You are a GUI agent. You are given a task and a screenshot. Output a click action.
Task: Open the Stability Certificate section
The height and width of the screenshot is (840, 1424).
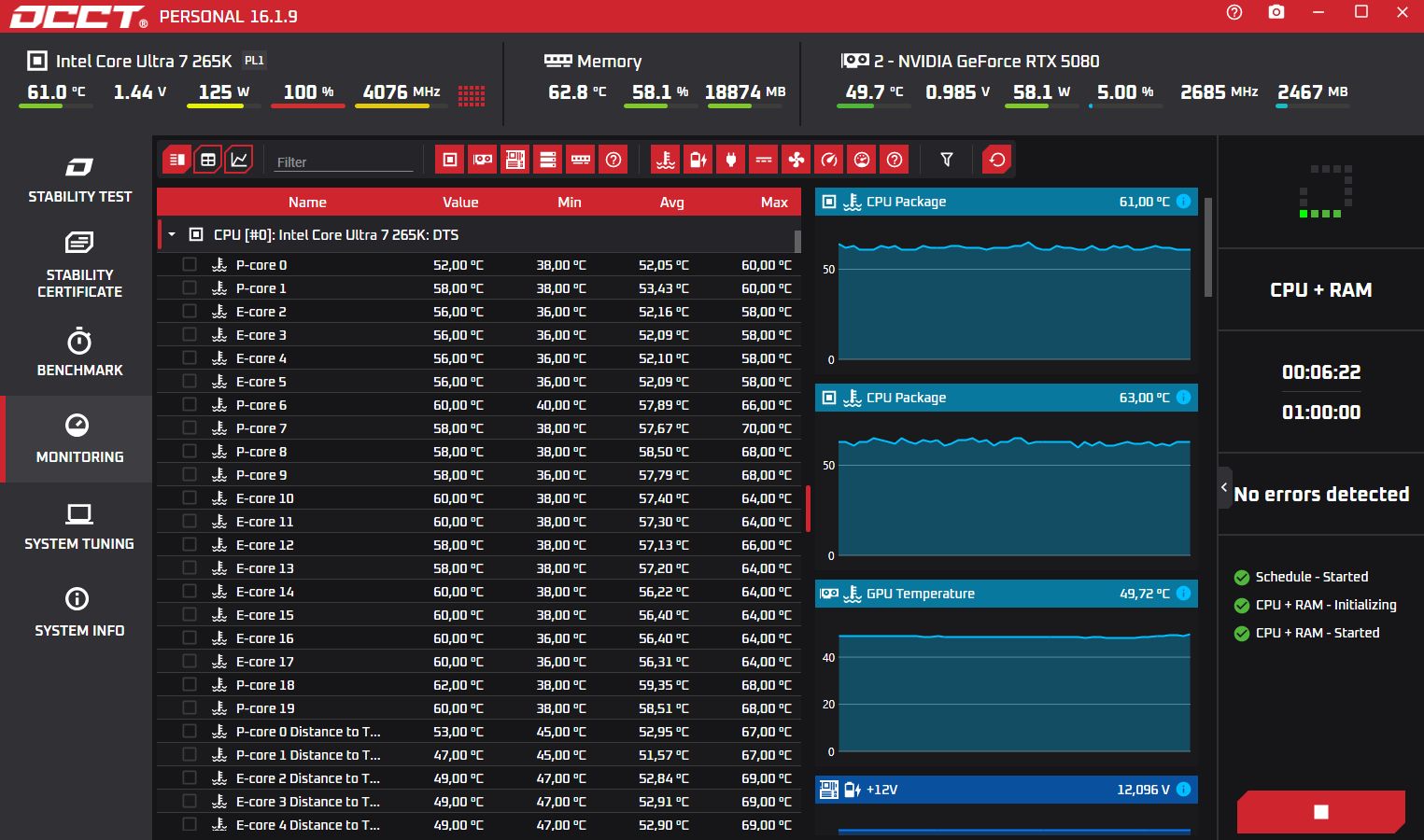pos(79,265)
